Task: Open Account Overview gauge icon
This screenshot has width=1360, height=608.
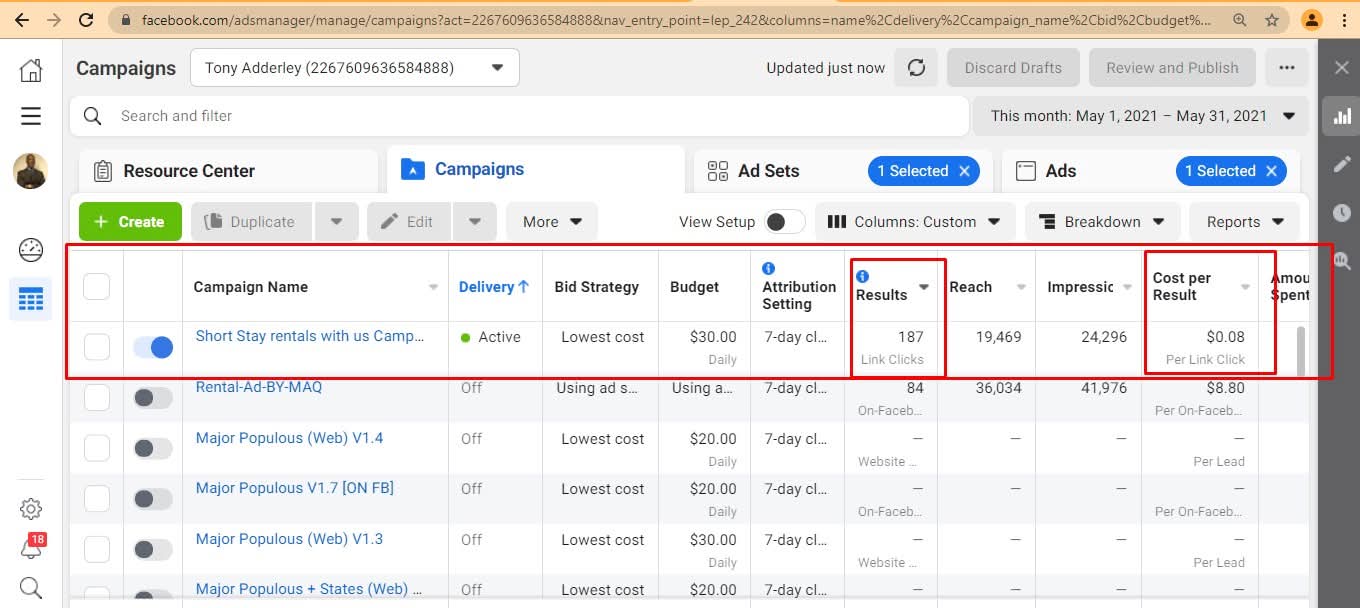Action: pos(31,249)
